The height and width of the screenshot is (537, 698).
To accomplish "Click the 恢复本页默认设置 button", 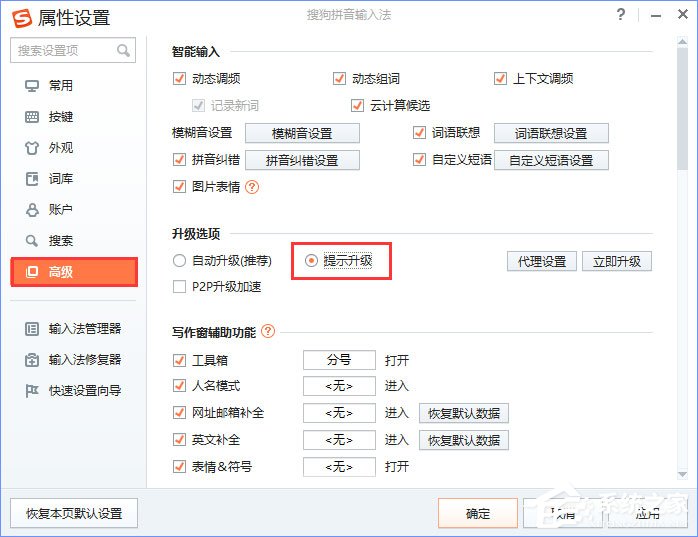I will 74,513.
